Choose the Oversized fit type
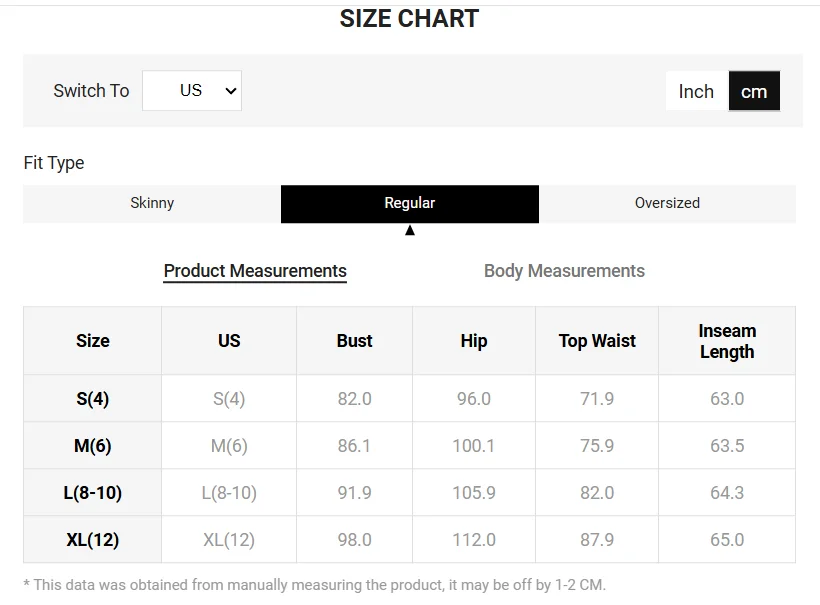820x605 pixels. coord(667,203)
